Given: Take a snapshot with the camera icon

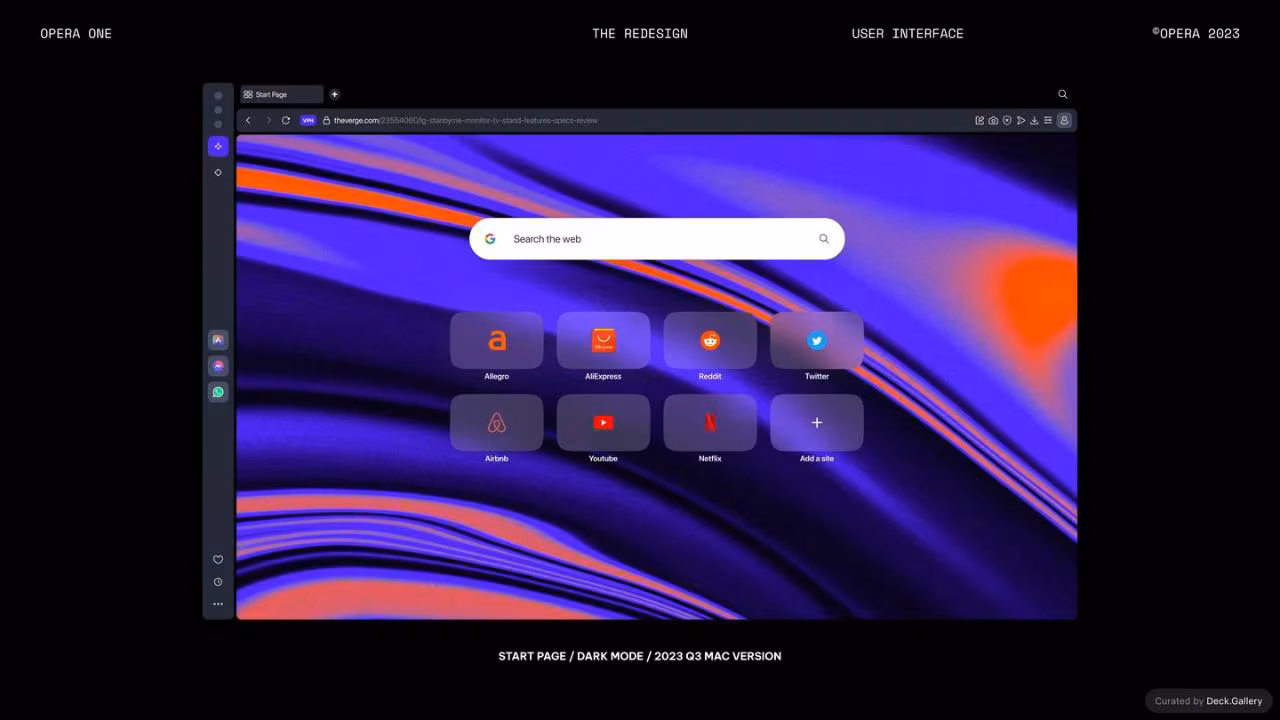Looking at the screenshot, I should 993,120.
